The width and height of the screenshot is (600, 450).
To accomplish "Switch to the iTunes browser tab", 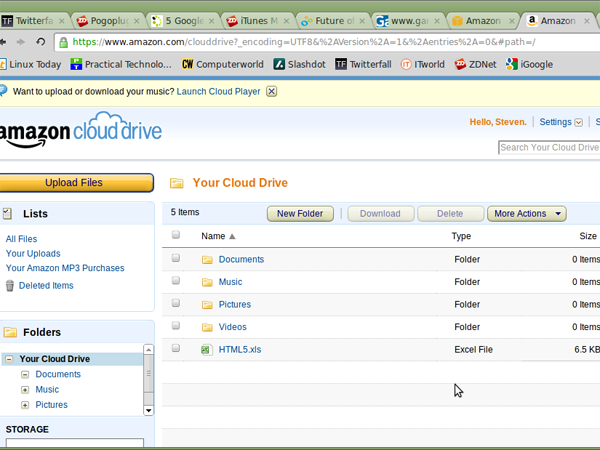I will pos(257,21).
